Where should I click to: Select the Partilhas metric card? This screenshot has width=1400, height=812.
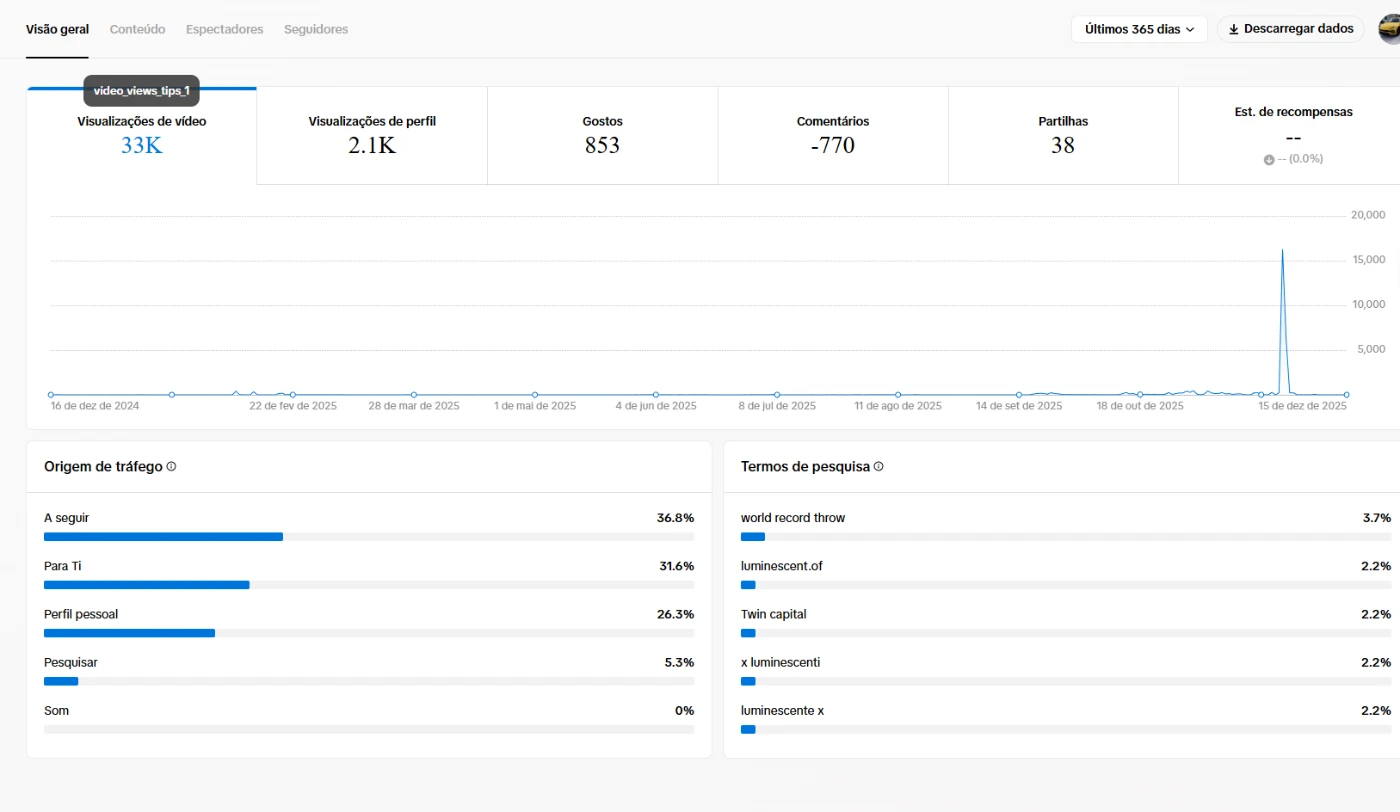[x=1063, y=136]
